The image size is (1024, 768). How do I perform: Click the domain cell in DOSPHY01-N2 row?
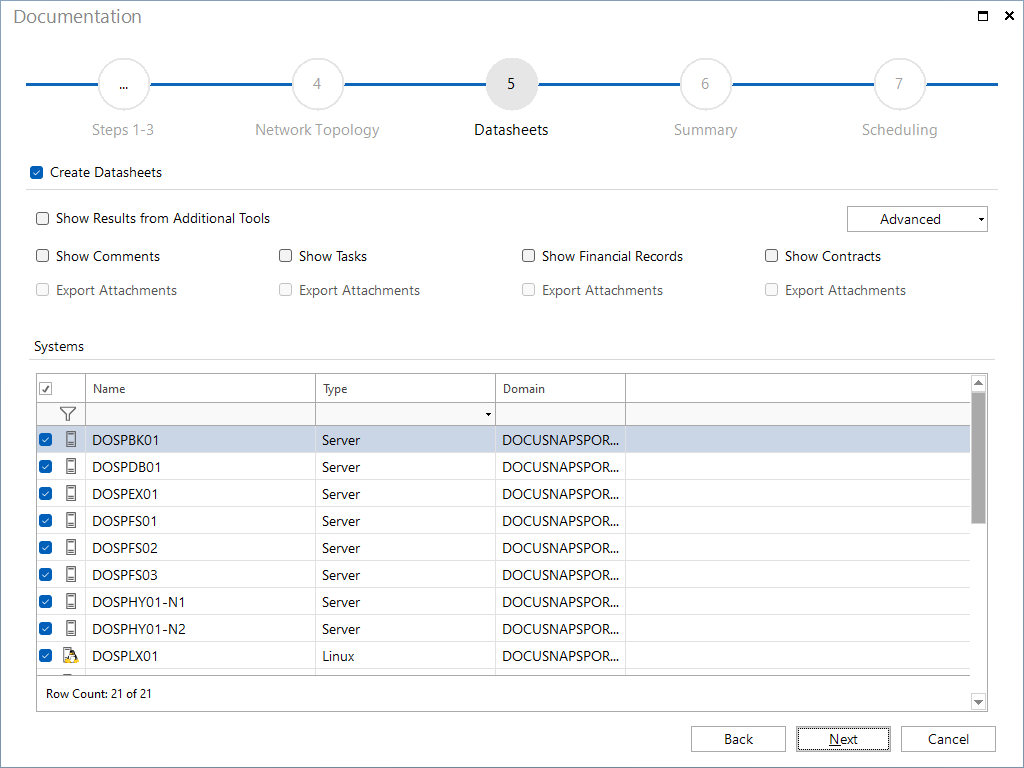560,629
